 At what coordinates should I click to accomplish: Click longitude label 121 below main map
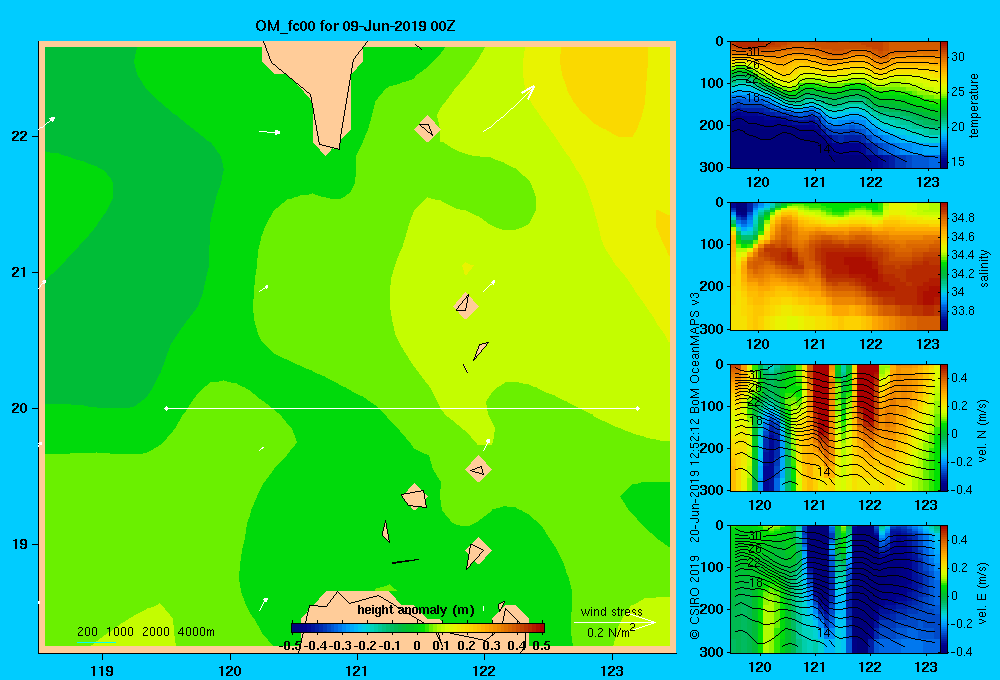coord(357,670)
